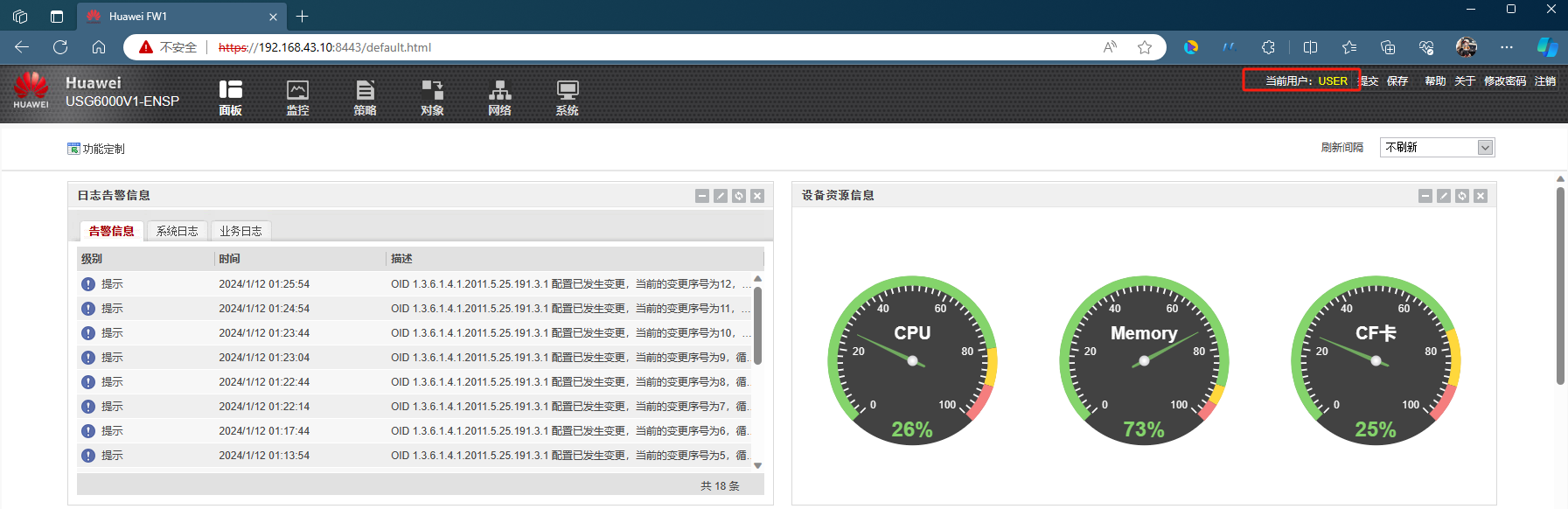Edit the 设备资源信息 panel settings
Screen dimensions: 1568x509
(1444, 196)
